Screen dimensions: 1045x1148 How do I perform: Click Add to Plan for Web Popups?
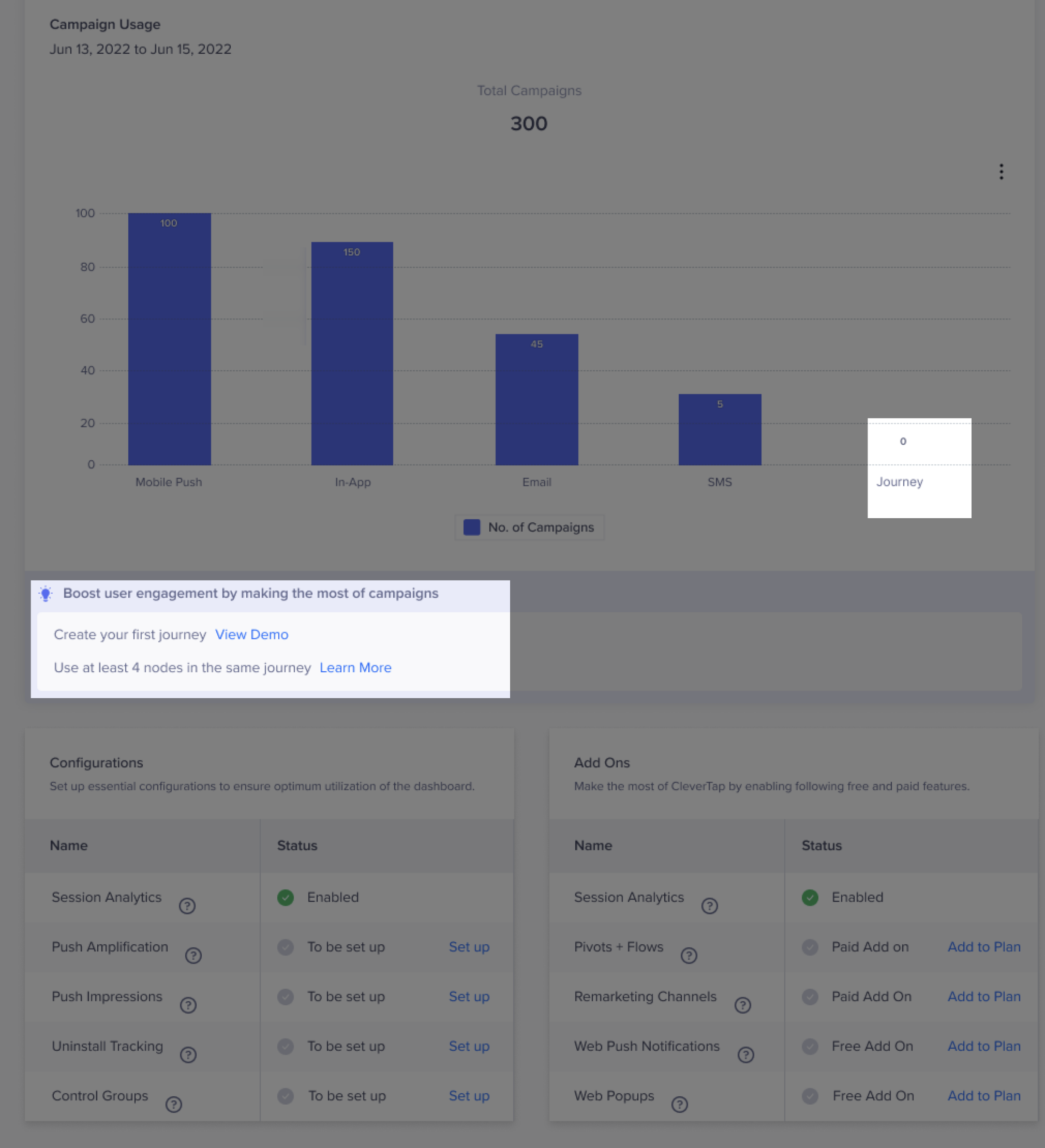[x=983, y=1096]
